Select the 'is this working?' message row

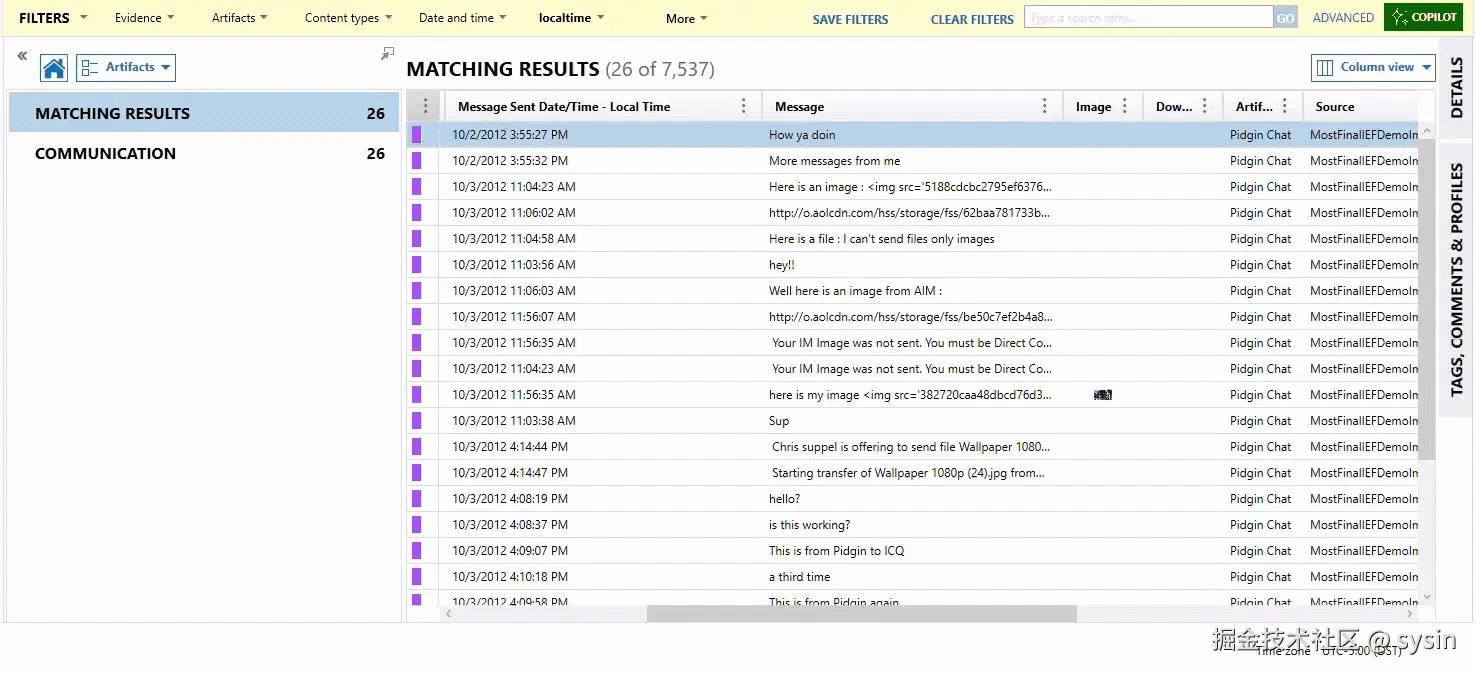(912, 525)
